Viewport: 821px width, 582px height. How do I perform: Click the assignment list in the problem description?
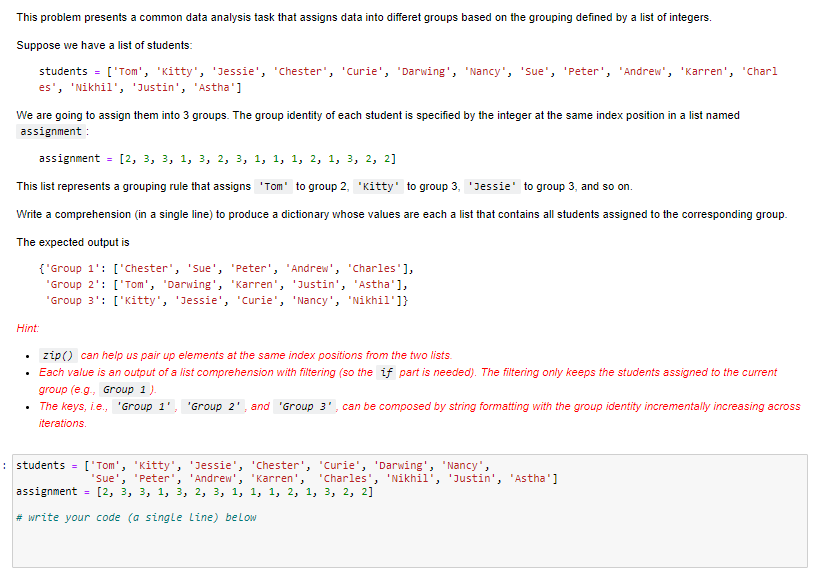click(x=217, y=159)
